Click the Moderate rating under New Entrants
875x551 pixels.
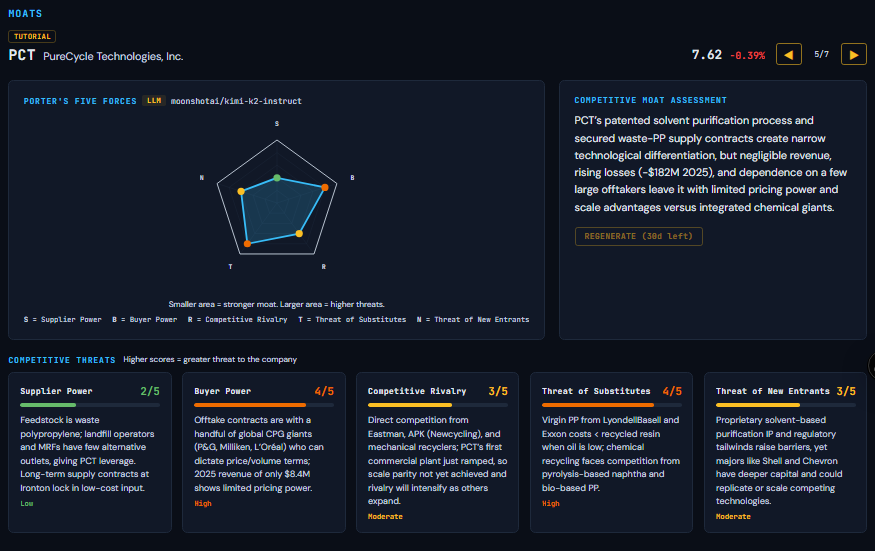[733, 516]
